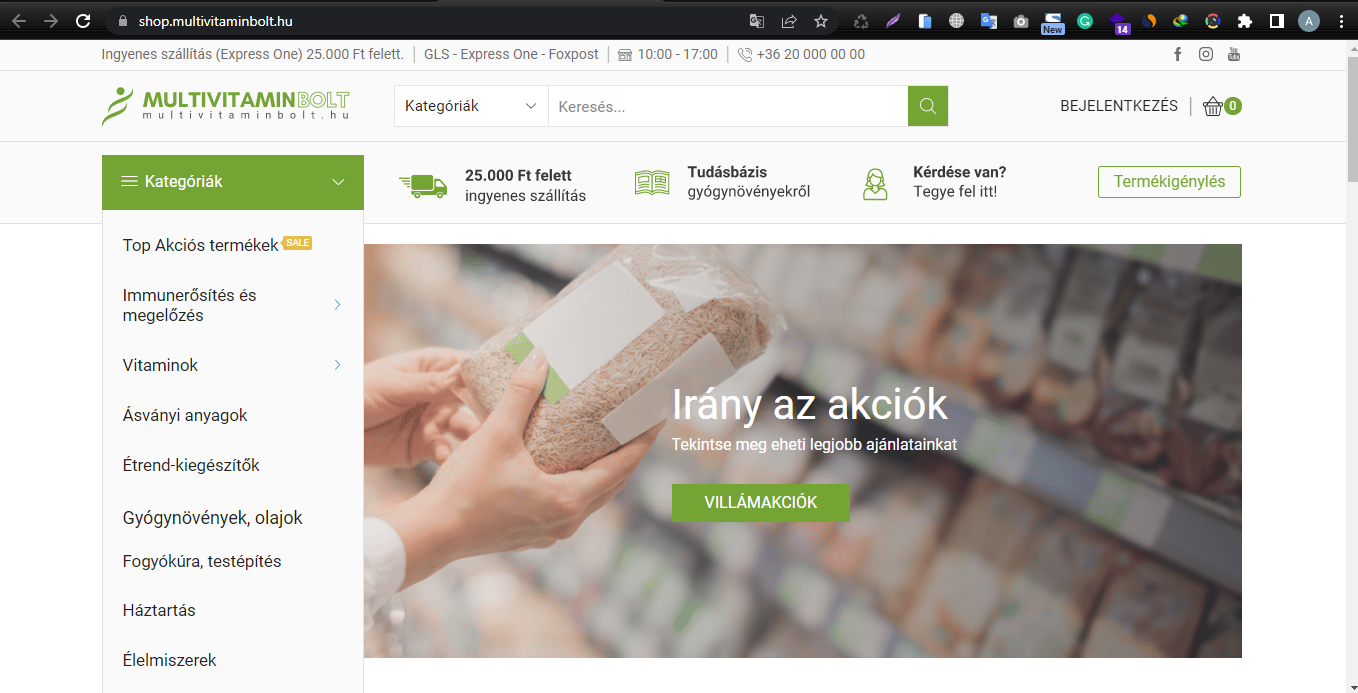
Task: Open Chrome three-dot menu
Action: pyautogui.click(x=1341, y=20)
